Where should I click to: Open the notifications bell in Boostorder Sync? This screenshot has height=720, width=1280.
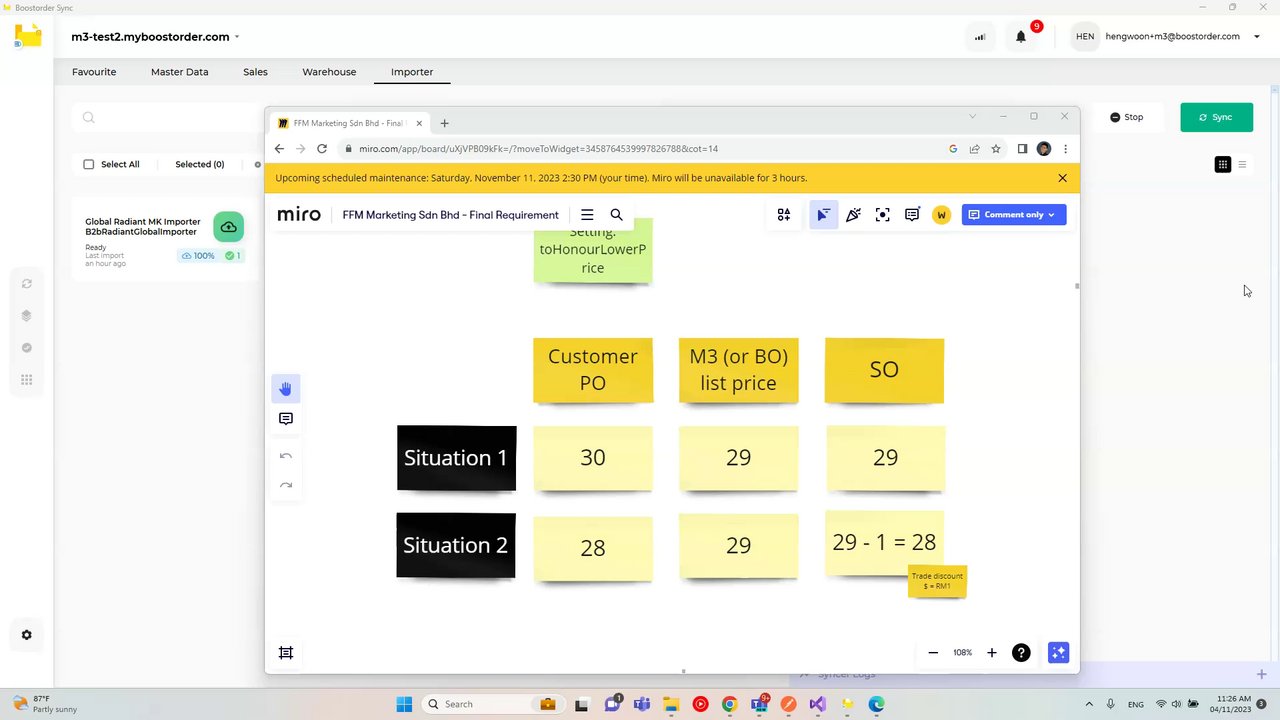click(1021, 37)
